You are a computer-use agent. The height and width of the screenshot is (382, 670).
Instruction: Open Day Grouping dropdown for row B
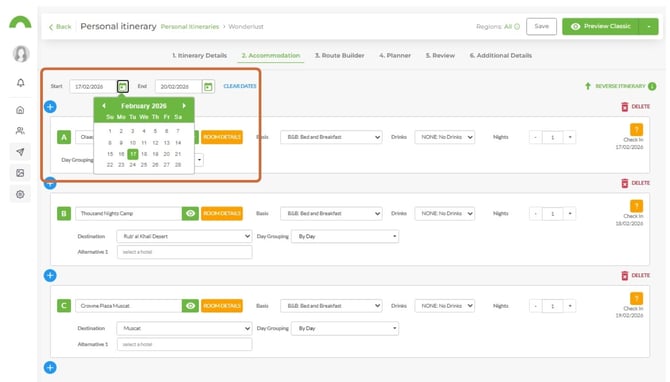point(345,236)
